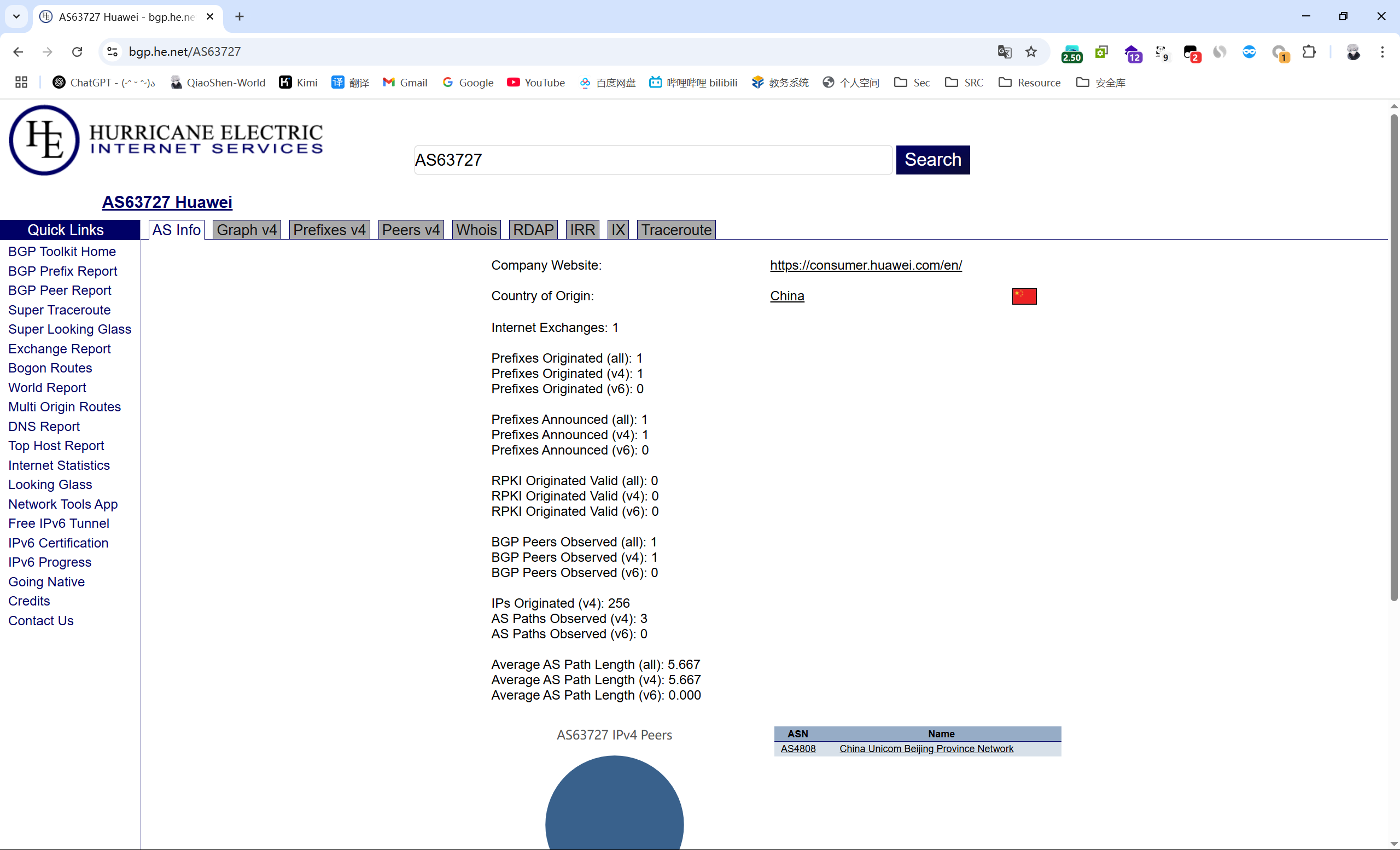The width and height of the screenshot is (1400, 850).
Task: Reload the page
Action: pyautogui.click(x=77, y=52)
